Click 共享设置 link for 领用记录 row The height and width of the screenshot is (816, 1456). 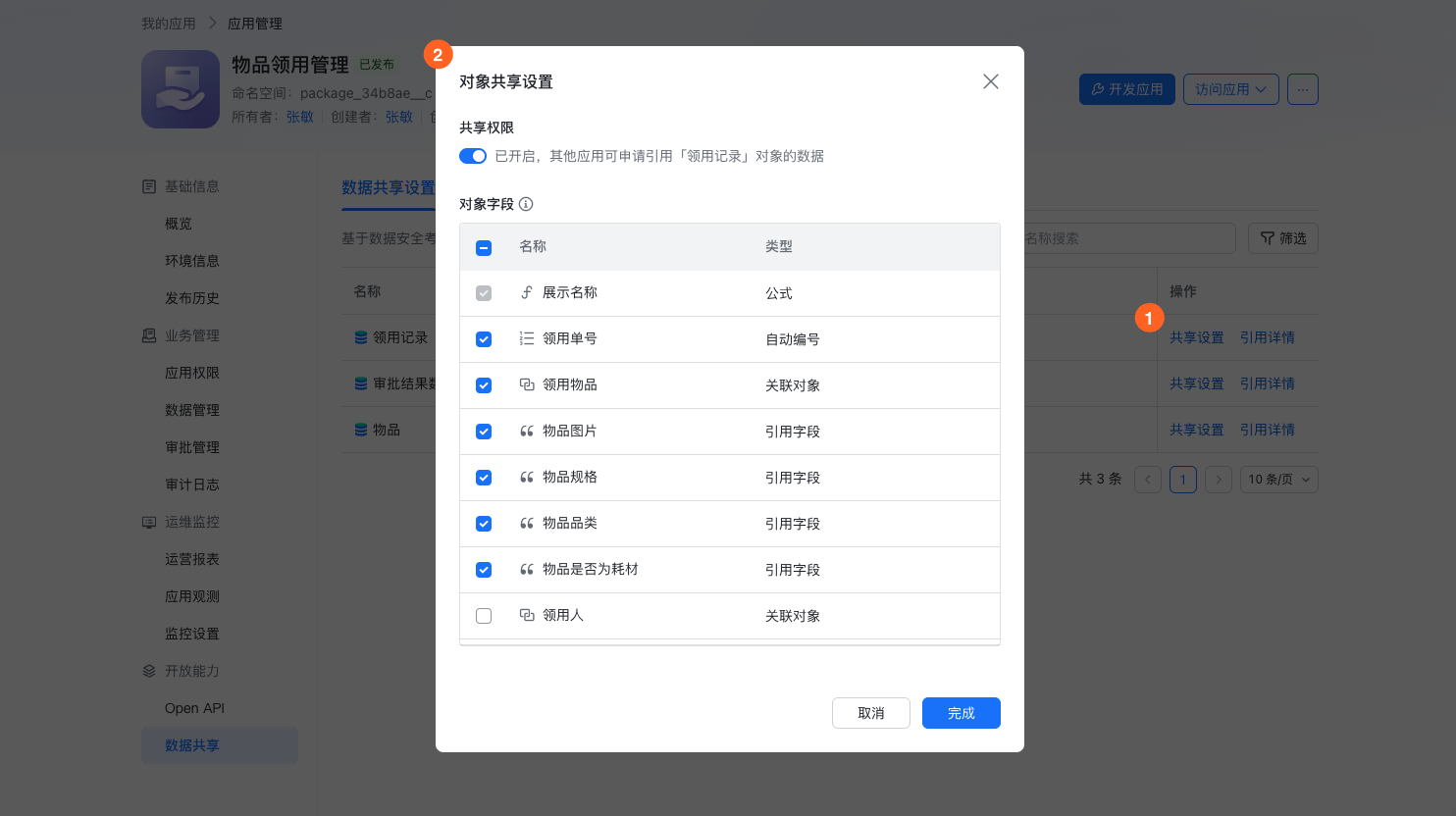tap(1197, 337)
